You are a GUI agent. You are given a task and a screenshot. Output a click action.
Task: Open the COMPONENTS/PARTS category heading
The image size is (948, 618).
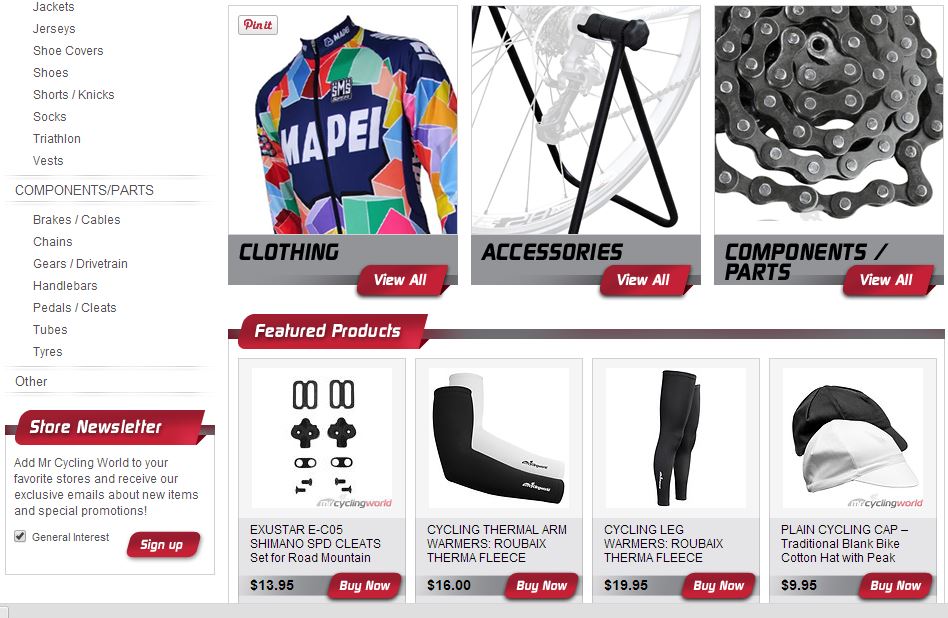(85, 190)
